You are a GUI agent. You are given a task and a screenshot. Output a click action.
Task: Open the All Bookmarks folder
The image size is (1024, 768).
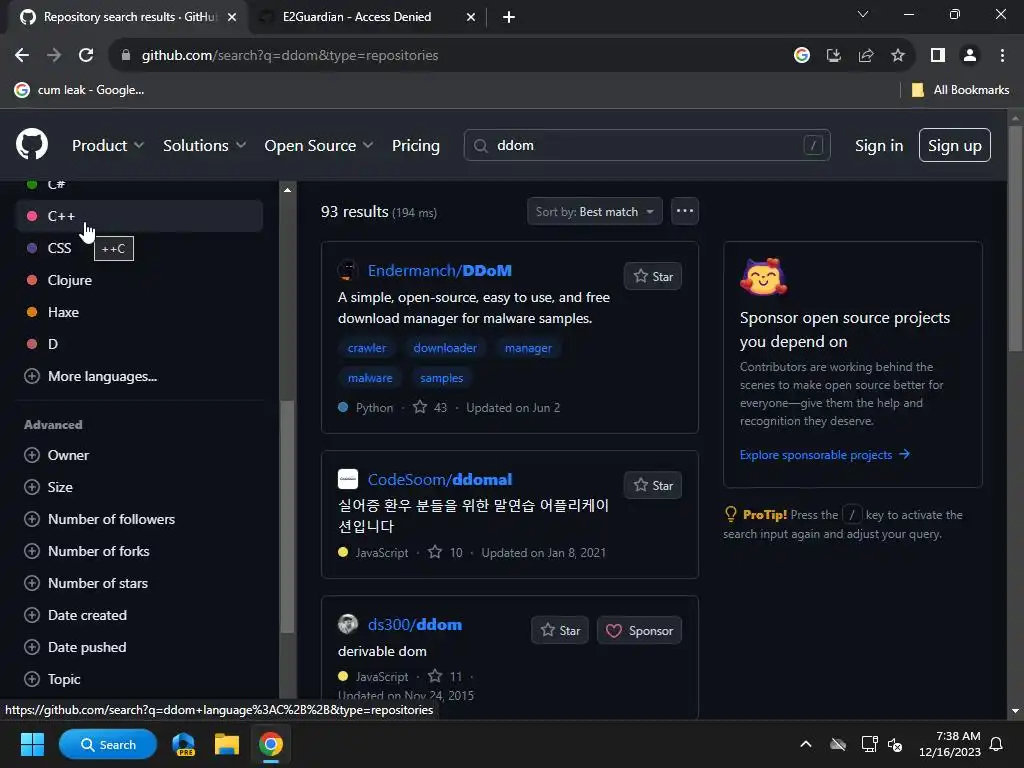960,90
